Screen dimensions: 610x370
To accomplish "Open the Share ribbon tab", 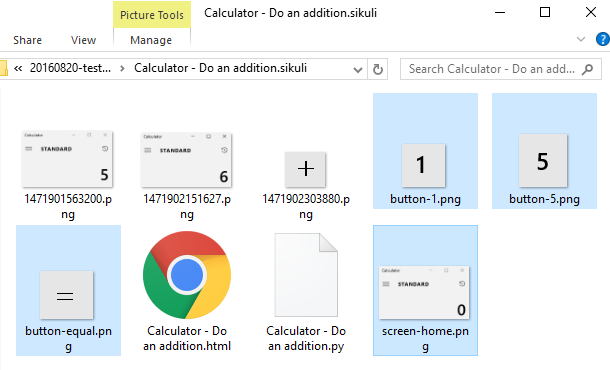I will 27,40.
